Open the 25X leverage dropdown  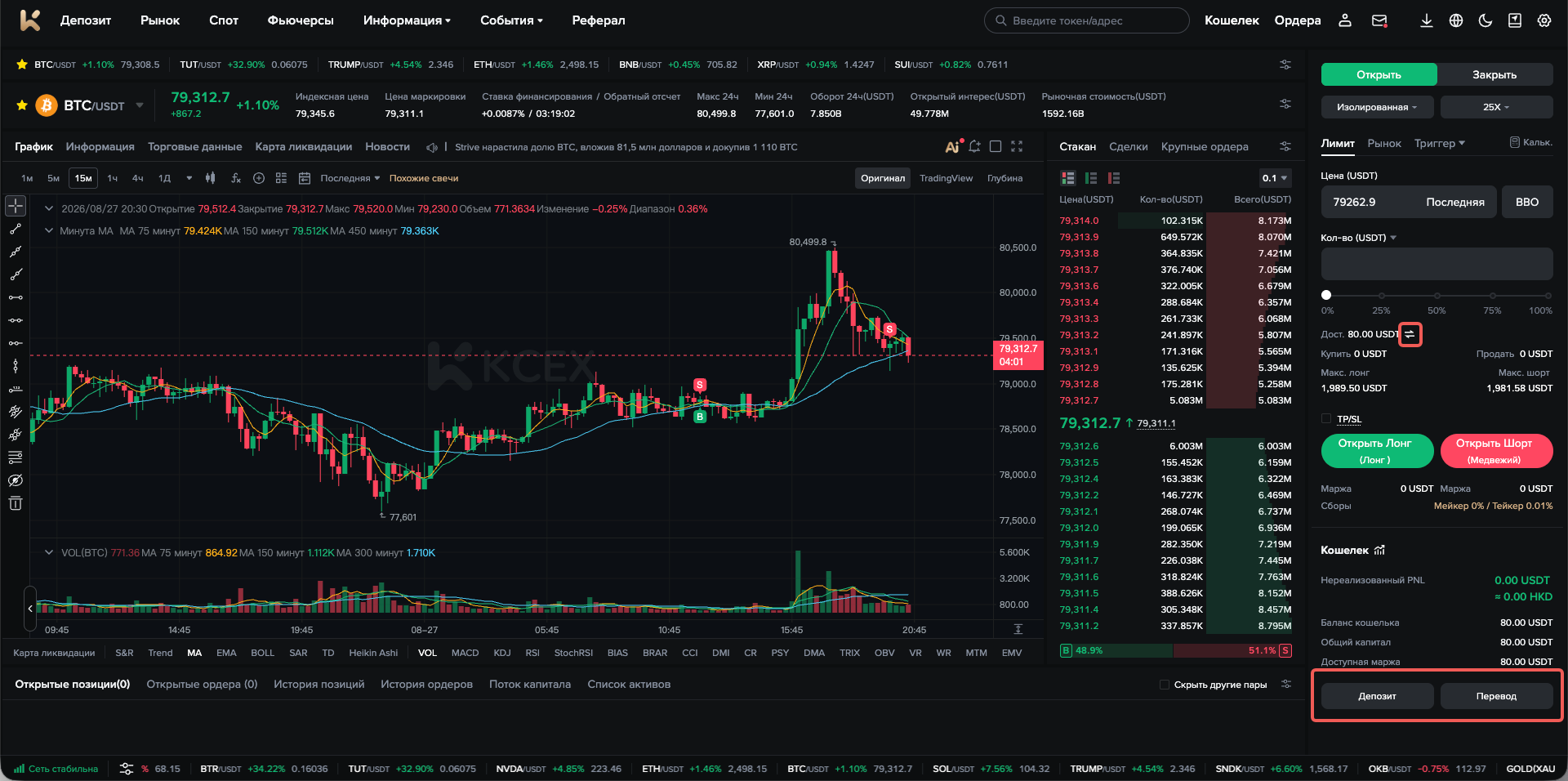pos(1496,107)
